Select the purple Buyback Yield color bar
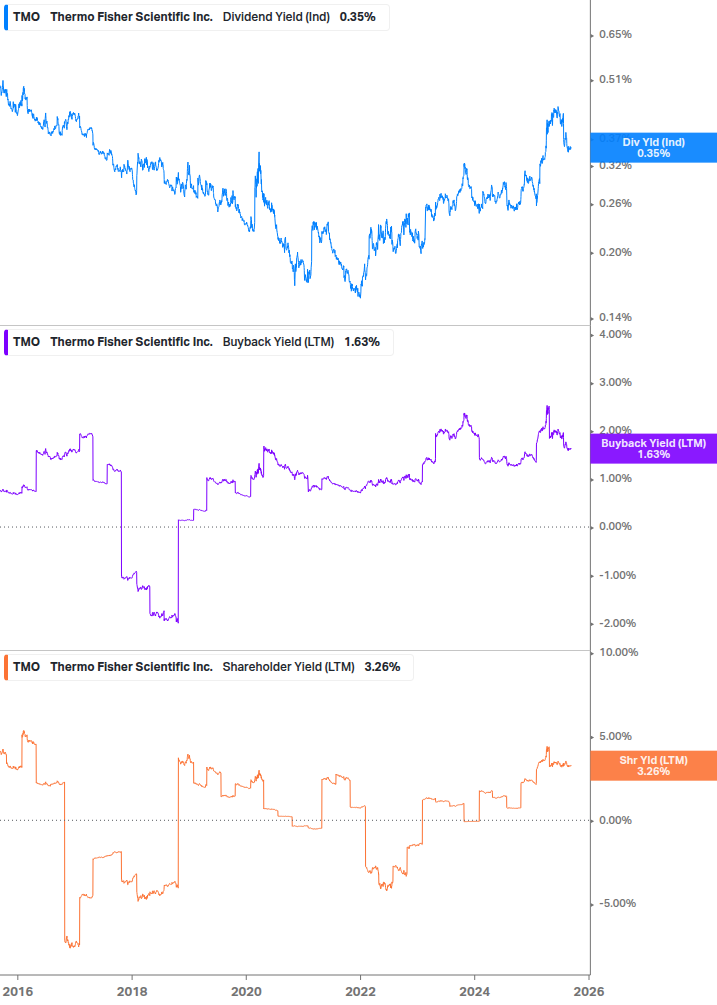The height and width of the screenshot is (1005, 717). tap(6, 342)
